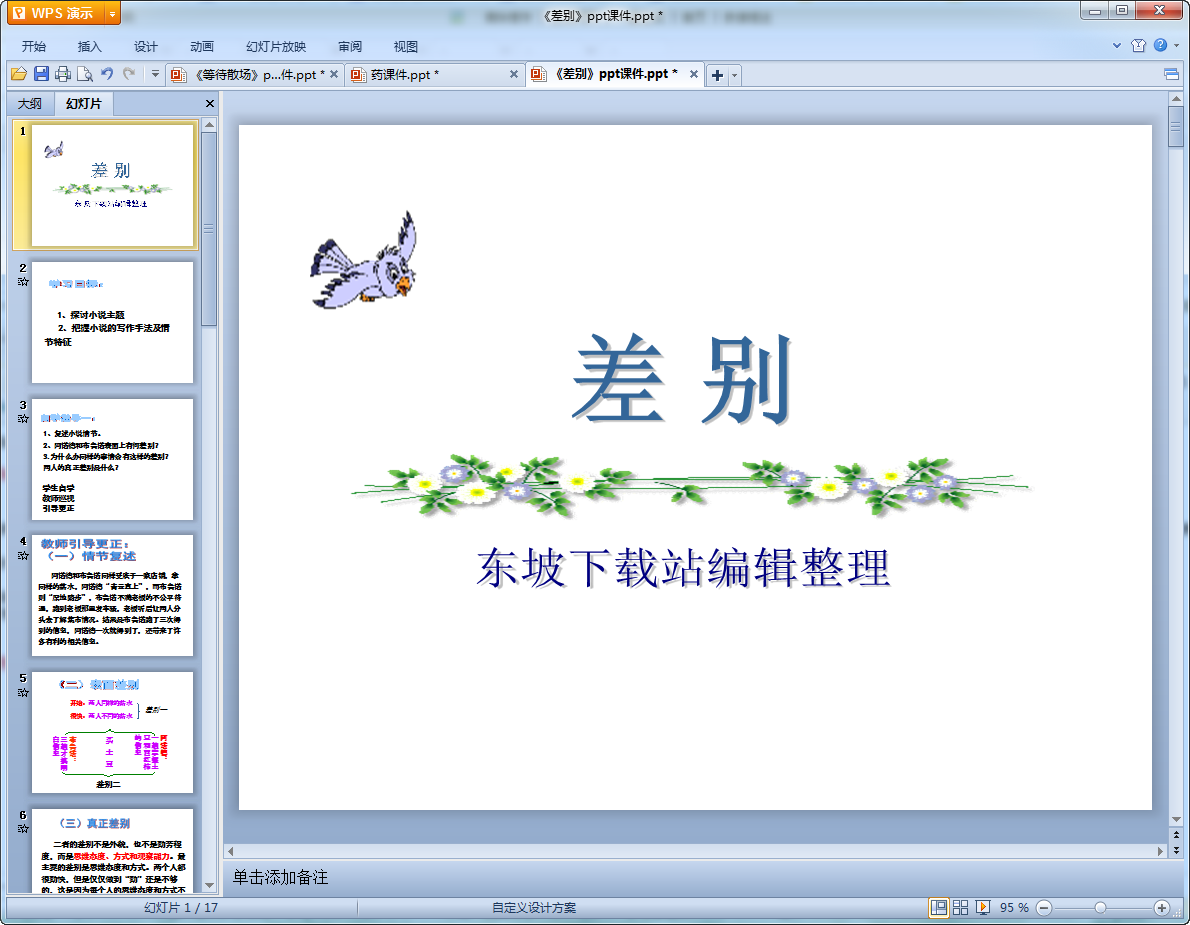Click the Save icon in quick toolbar
Image resolution: width=1190 pixels, height=925 pixels.
[41, 74]
